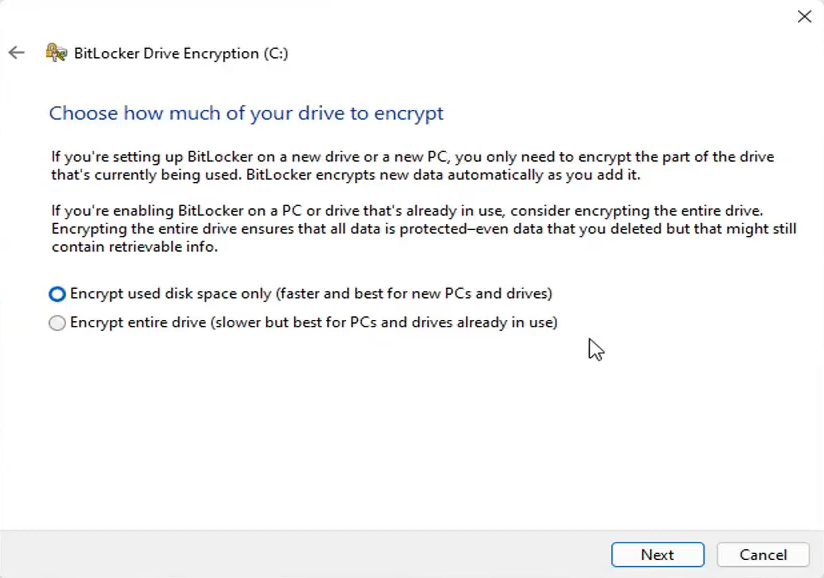Close the BitLocker wizard window
Viewport: 824px width, 578px height.
click(804, 16)
